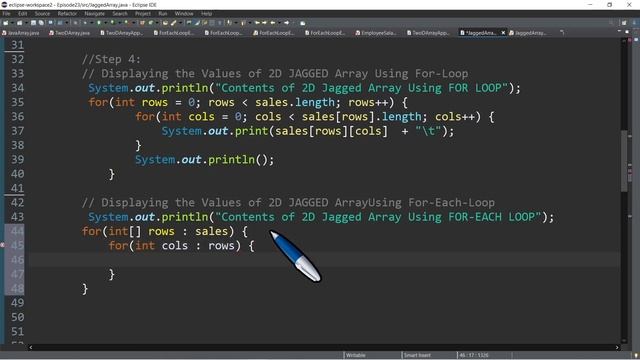
Task: Maximize the editor area icon
Action: pyautogui.click(x=627, y=31)
